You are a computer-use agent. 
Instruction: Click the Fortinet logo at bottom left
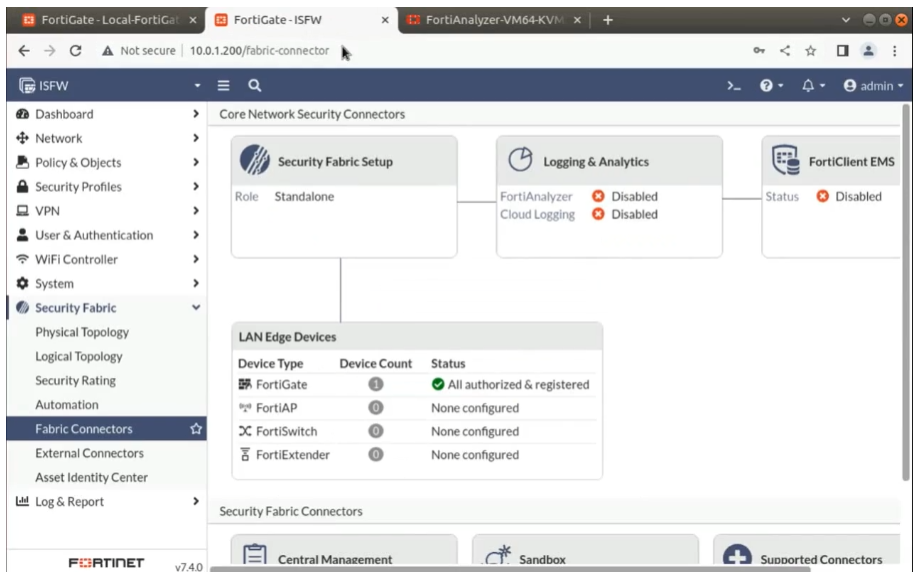pyautogui.click(x=103, y=563)
